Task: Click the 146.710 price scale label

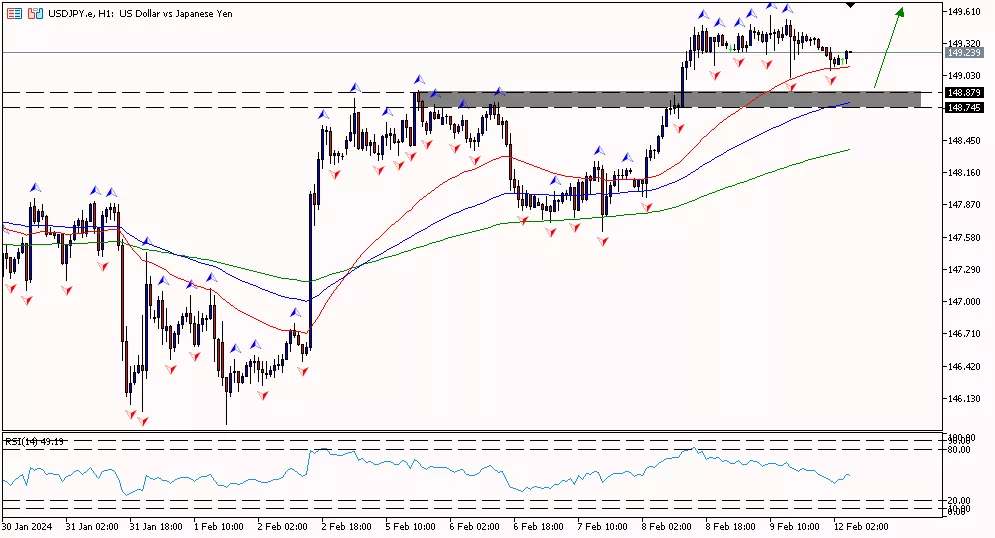Action: tap(963, 334)
